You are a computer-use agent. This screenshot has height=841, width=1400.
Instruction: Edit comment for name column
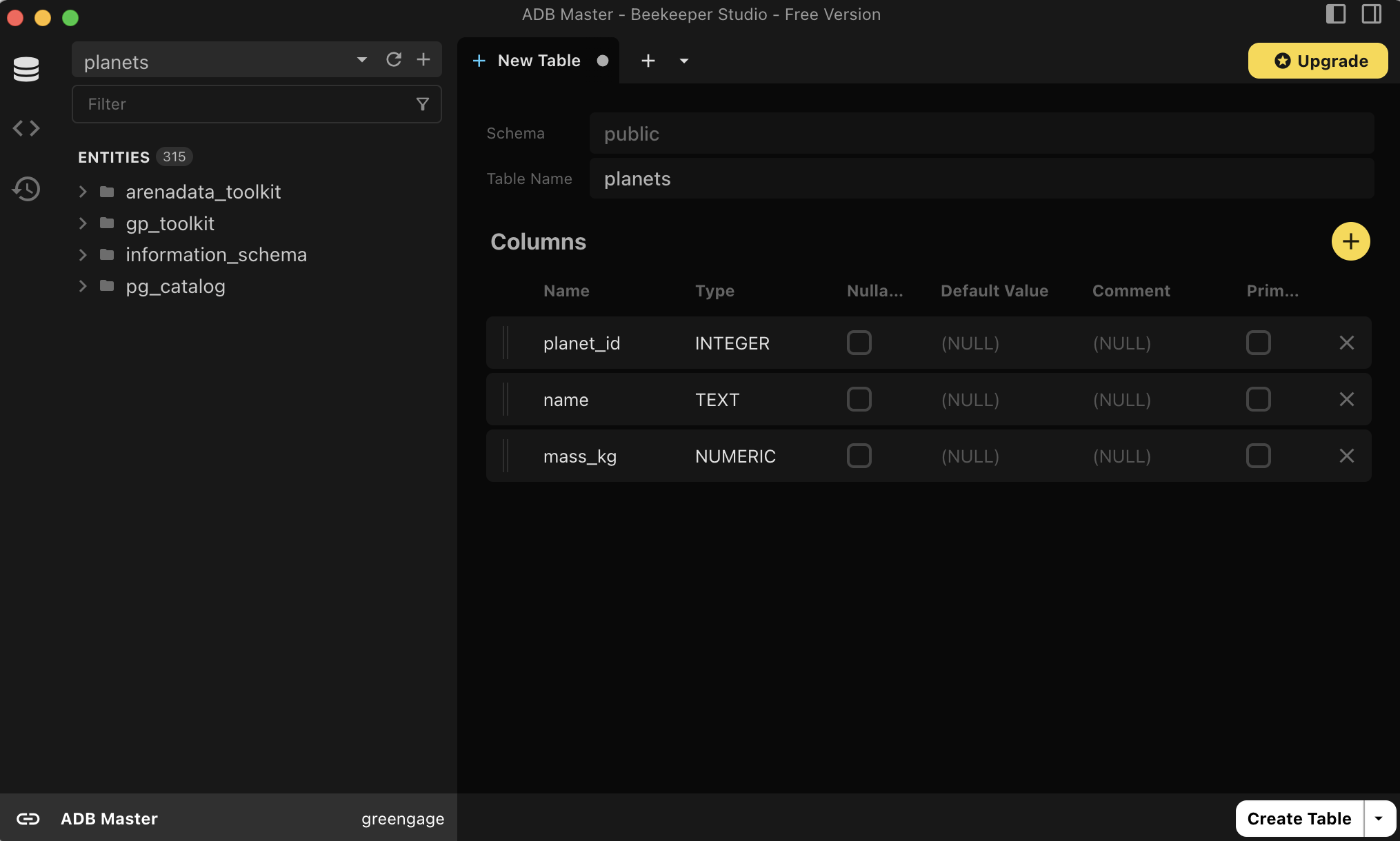coord(1122,399)
